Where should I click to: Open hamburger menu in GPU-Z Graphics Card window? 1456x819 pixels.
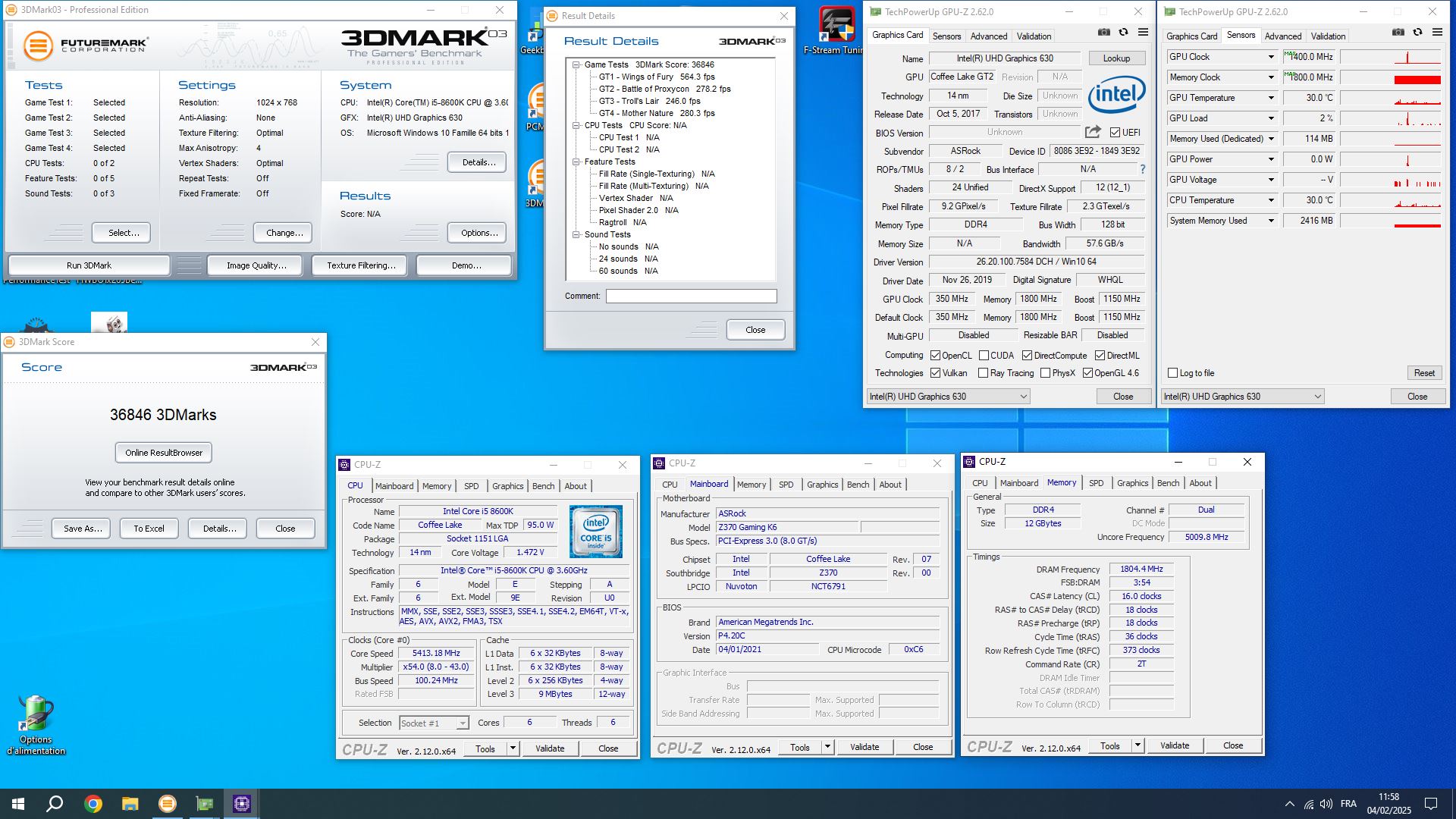point(1143,33)
